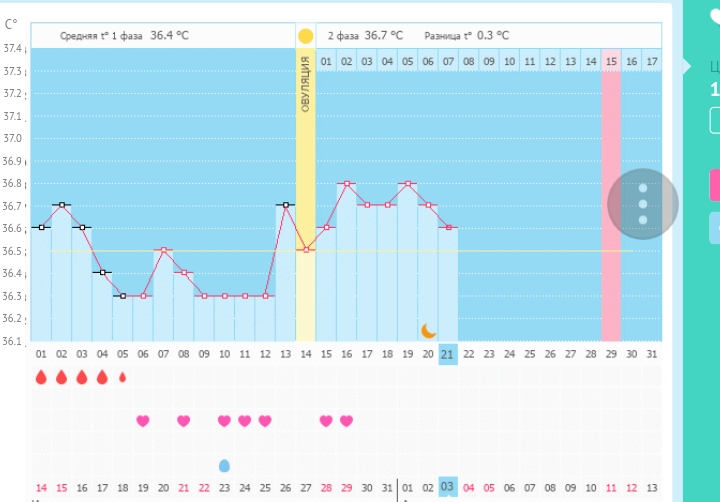Click the blue drop icon on day 10

(x=224, y=465)
